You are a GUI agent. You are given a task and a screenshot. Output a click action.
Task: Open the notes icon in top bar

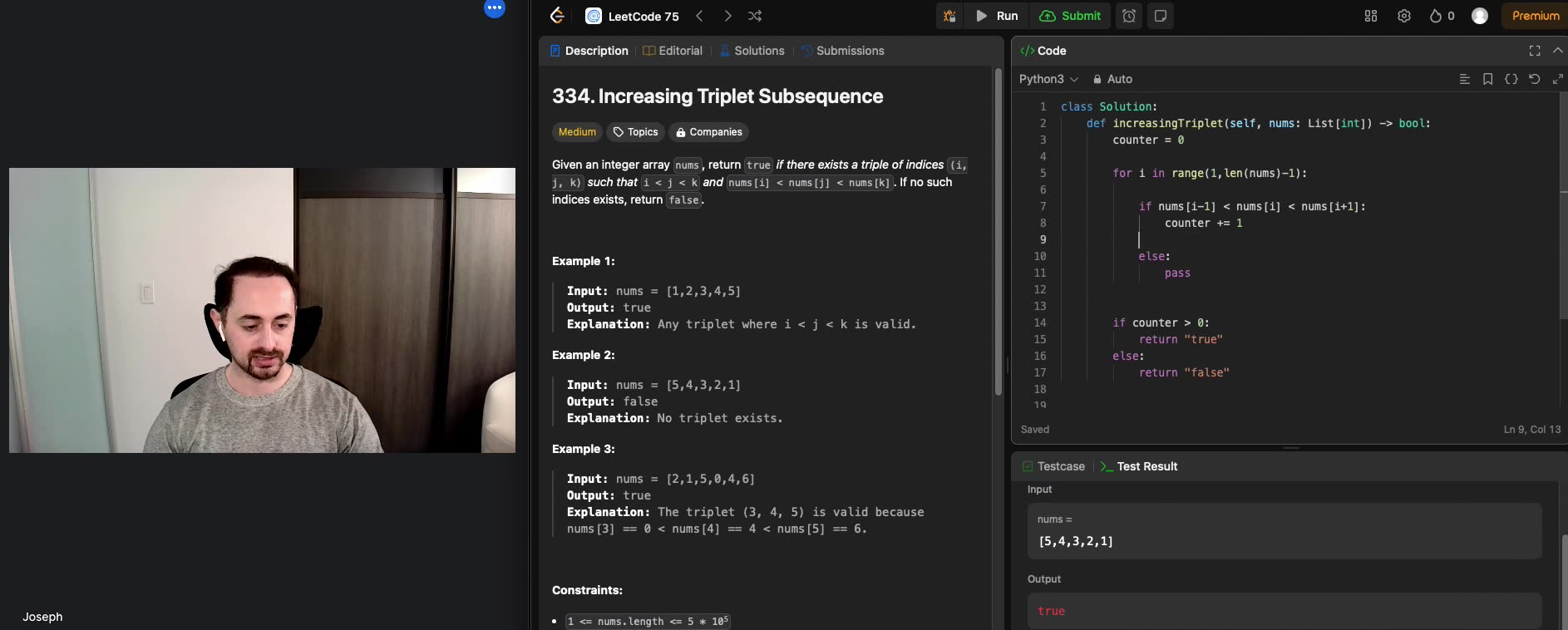(x=1161, y=16)
